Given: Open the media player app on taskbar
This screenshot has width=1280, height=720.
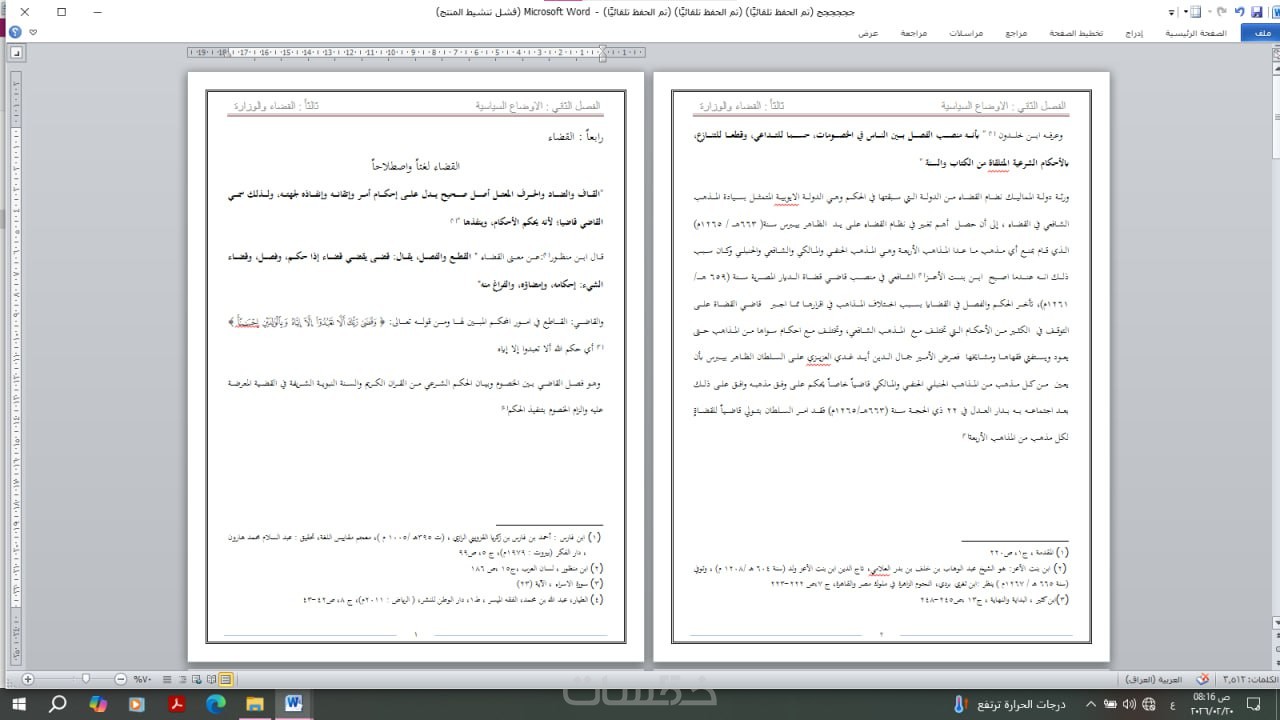Looking at the screenshot, I should pyautogui.click(x=137, y=704).
